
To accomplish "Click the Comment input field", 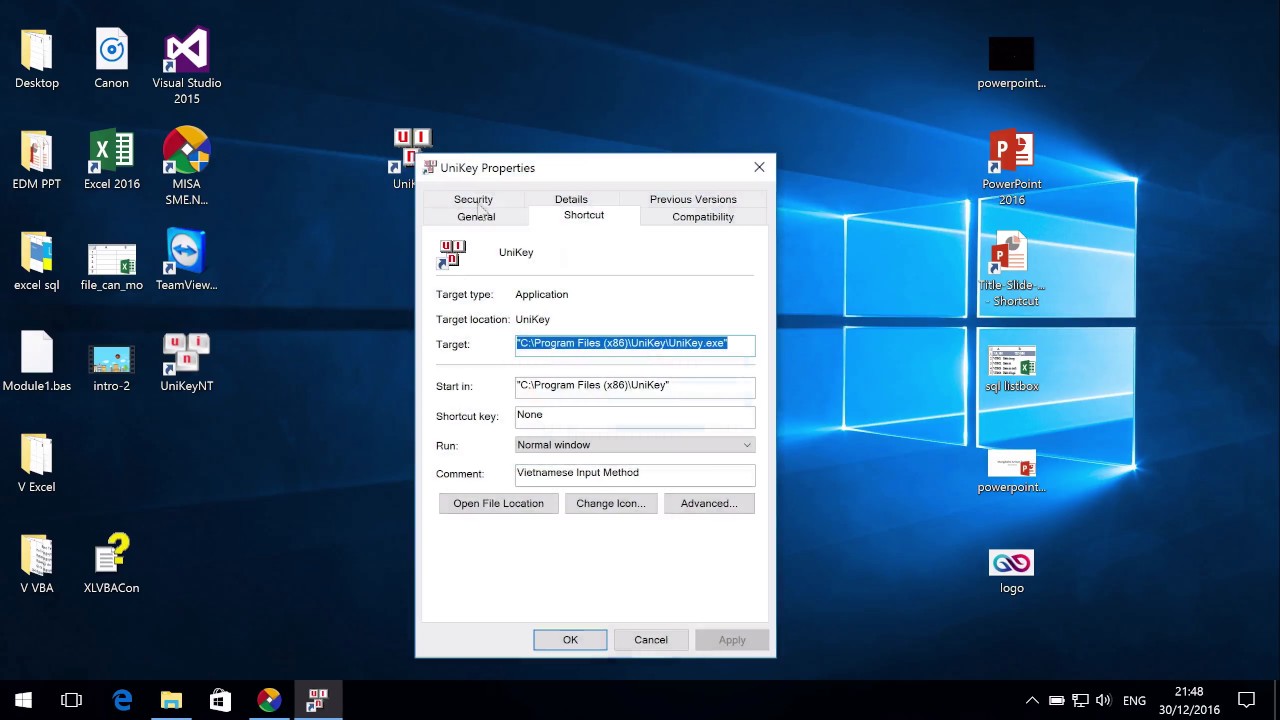I will tap(635, 474).
